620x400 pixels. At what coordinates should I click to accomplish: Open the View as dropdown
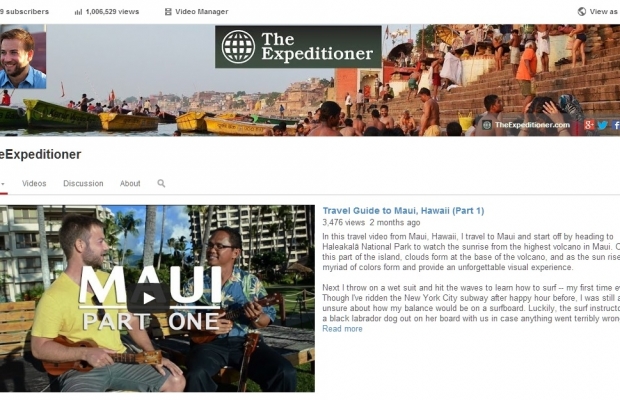(x=599, y=12)
